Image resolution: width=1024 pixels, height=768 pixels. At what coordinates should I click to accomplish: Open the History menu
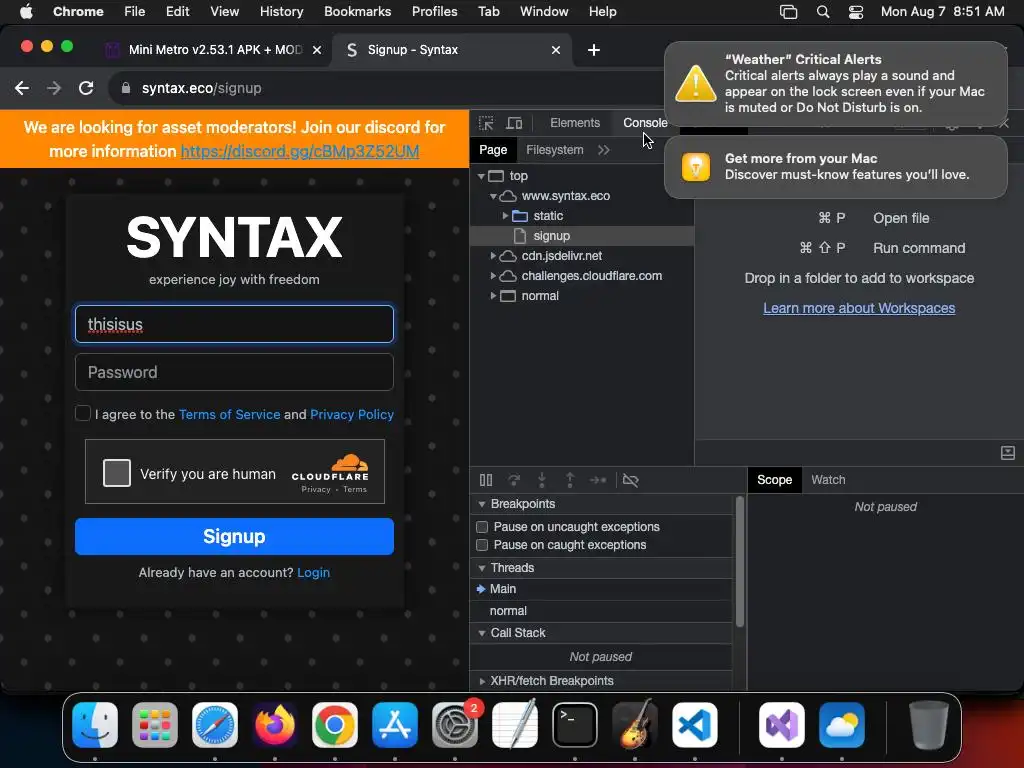tap(281, 12)
